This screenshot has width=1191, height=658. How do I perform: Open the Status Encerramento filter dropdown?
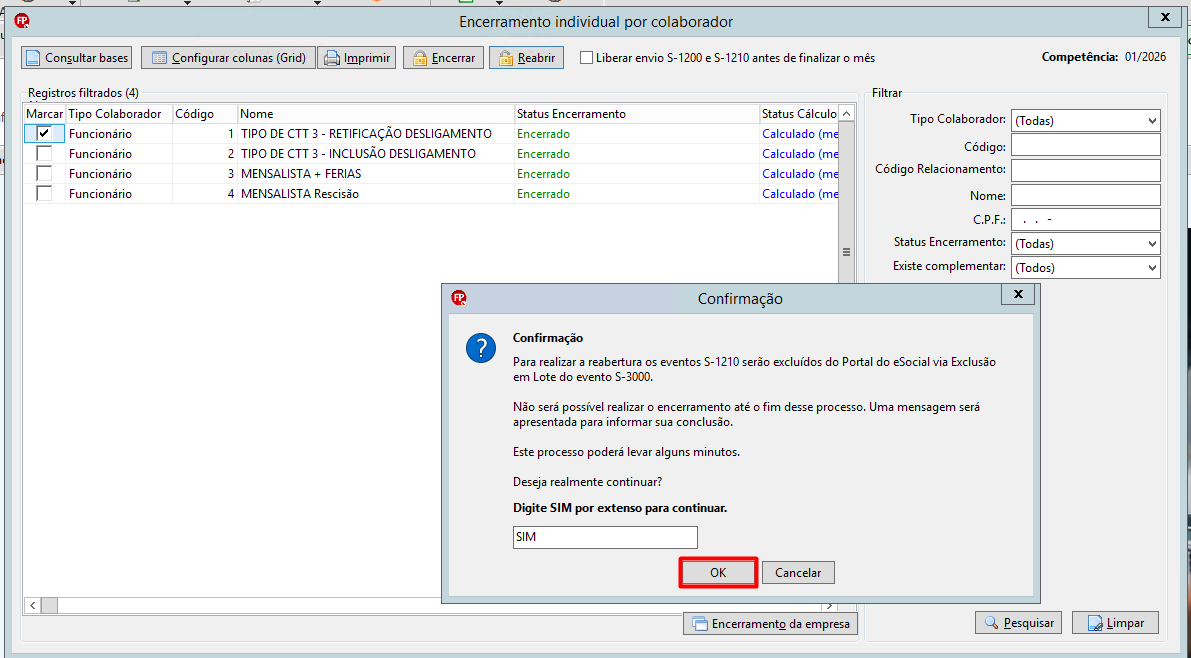click(1085, 244)
